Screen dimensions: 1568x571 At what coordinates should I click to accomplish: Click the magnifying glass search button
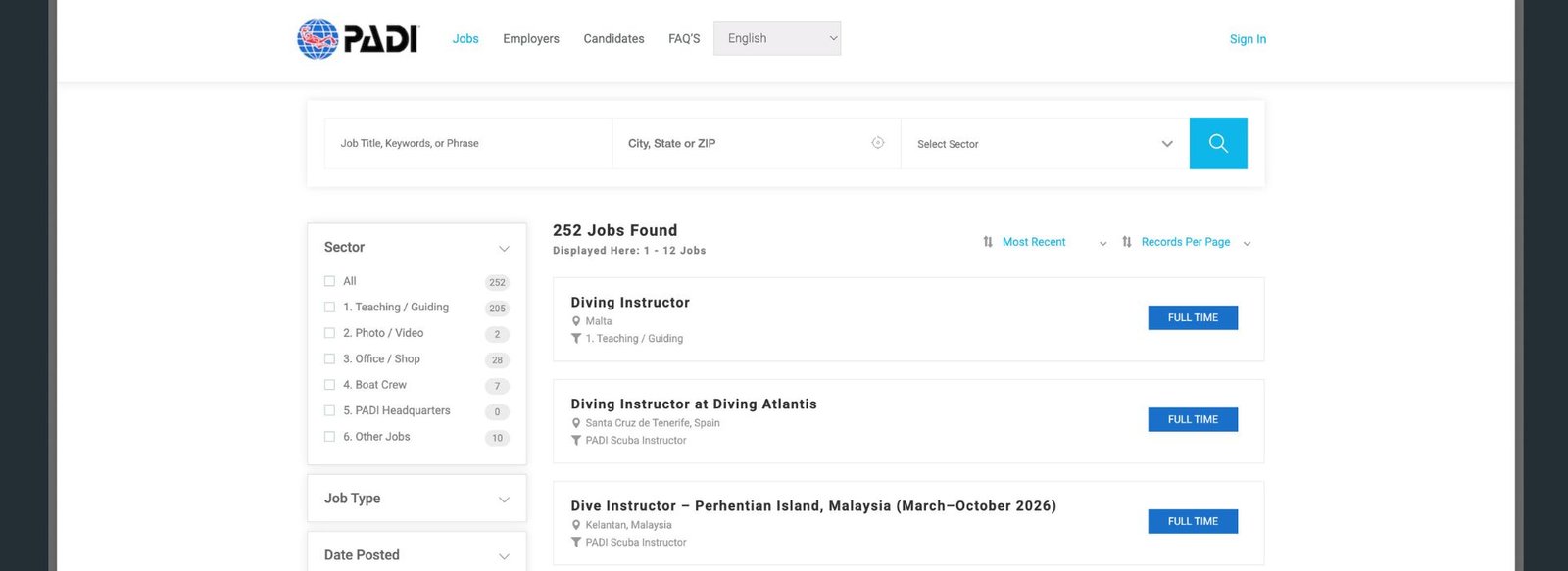click(1218, 143)
